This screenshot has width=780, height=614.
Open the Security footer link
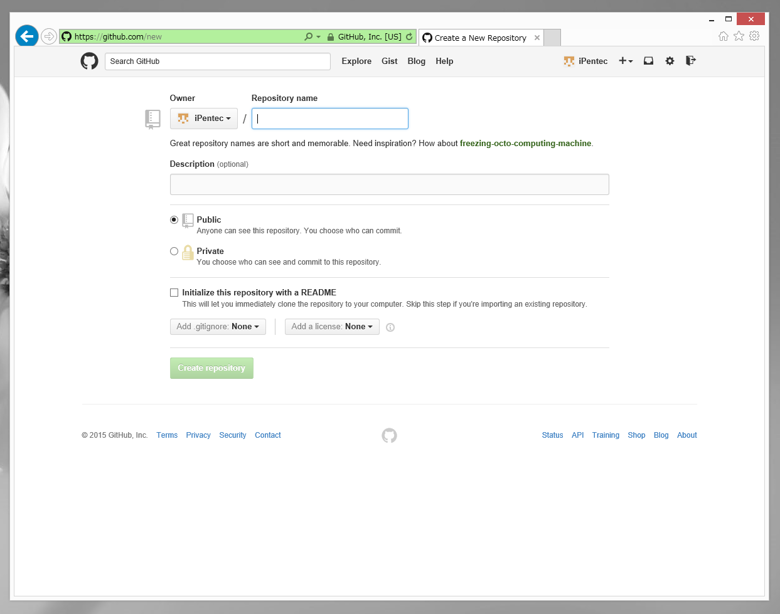click(x=233, y=435)
